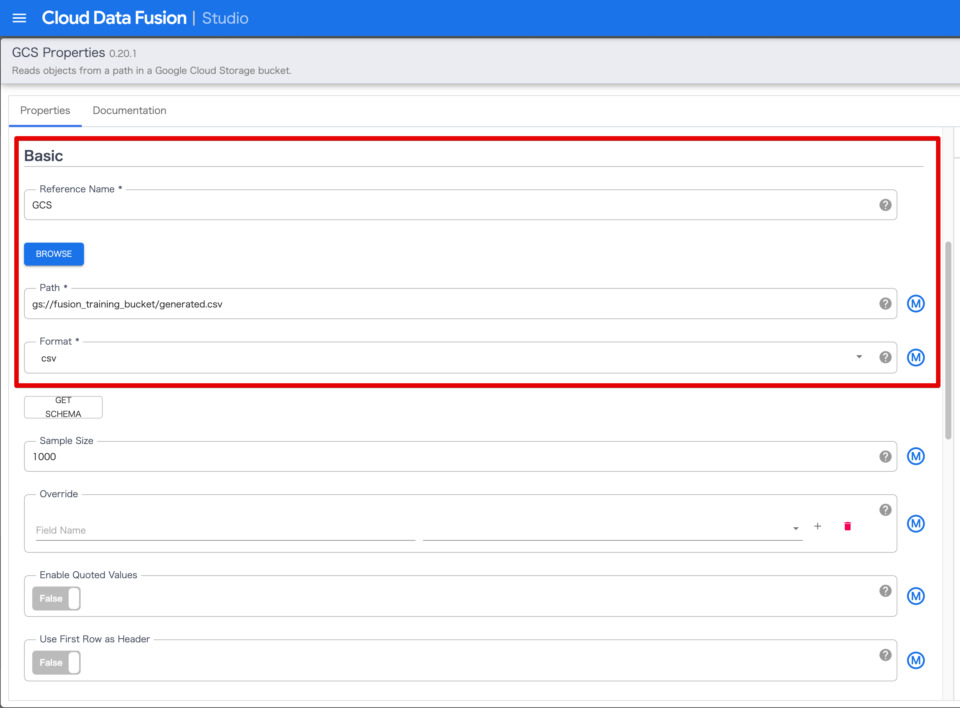960x708 pixels.
Task: Open the Override Field Name dropdown
Action: pyautogui.click(x=795, y=526)
